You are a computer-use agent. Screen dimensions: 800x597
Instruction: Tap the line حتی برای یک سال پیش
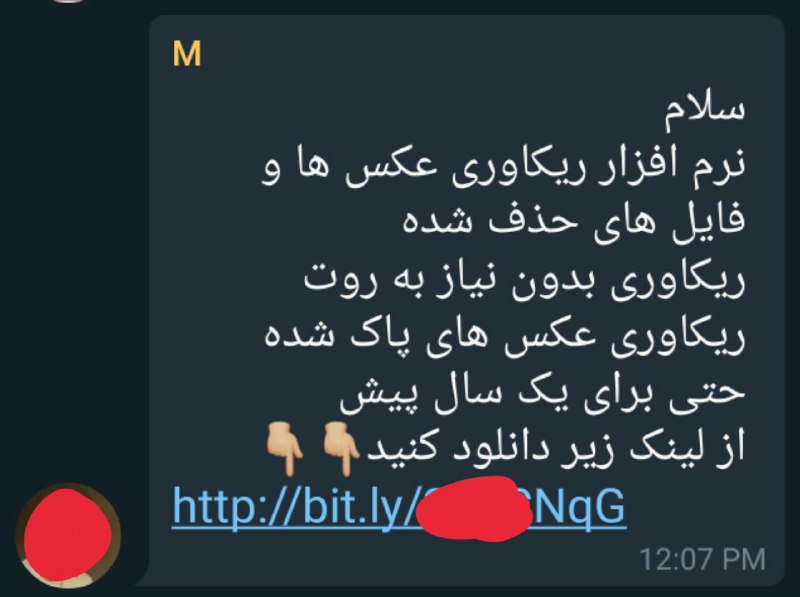pos(542,393)
